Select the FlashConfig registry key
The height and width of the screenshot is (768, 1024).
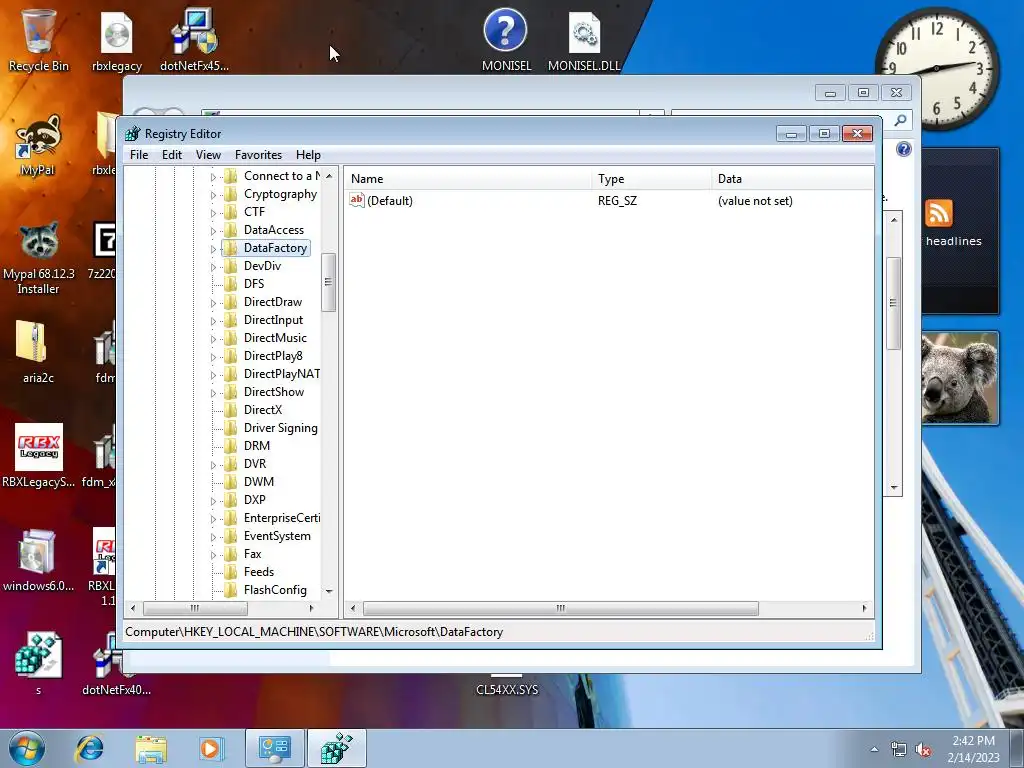click(275, 590)
